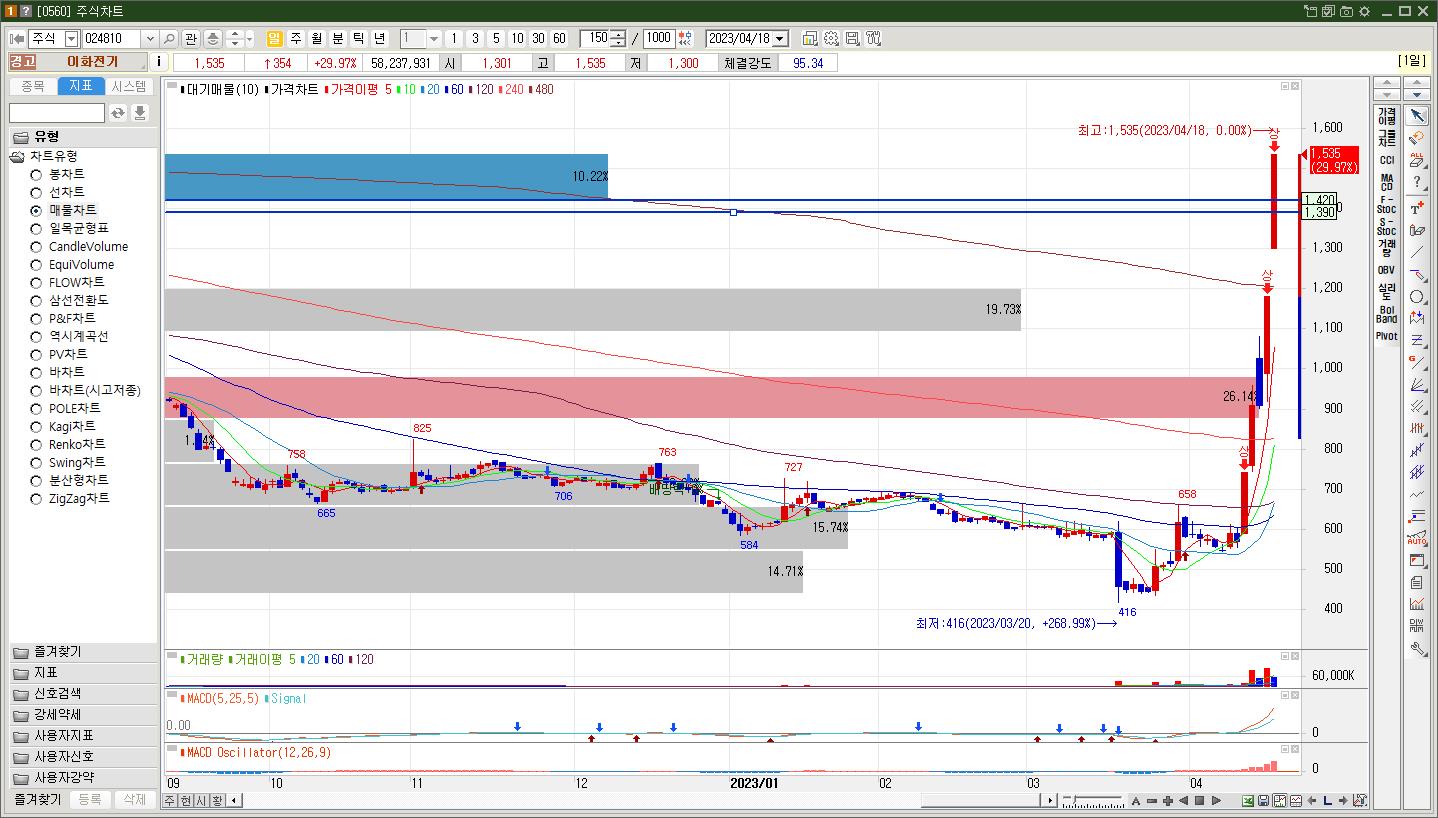Click the OBV indicator button
This screenshot has width=1438, height=818.
point(1386,270)
